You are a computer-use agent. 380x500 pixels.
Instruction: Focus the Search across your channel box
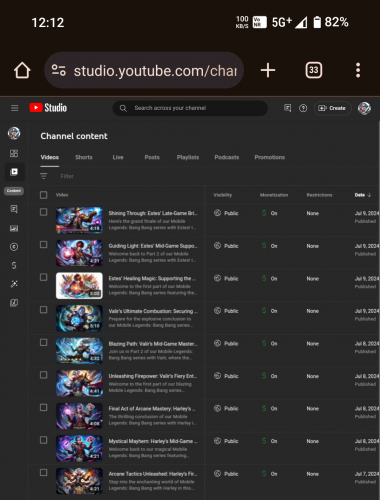click(190, 108)
